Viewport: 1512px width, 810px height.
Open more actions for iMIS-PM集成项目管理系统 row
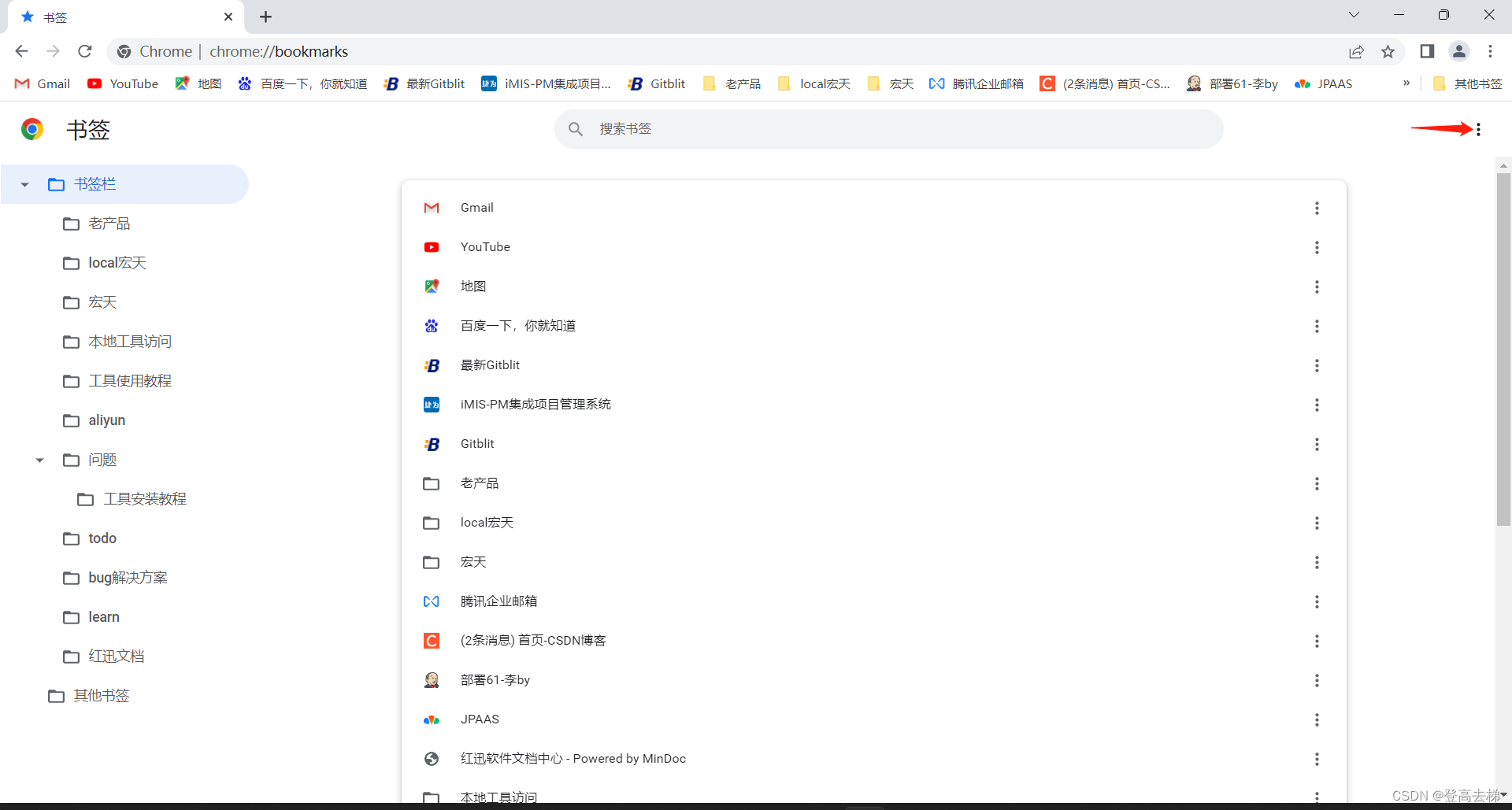[x=1317, y=405]
